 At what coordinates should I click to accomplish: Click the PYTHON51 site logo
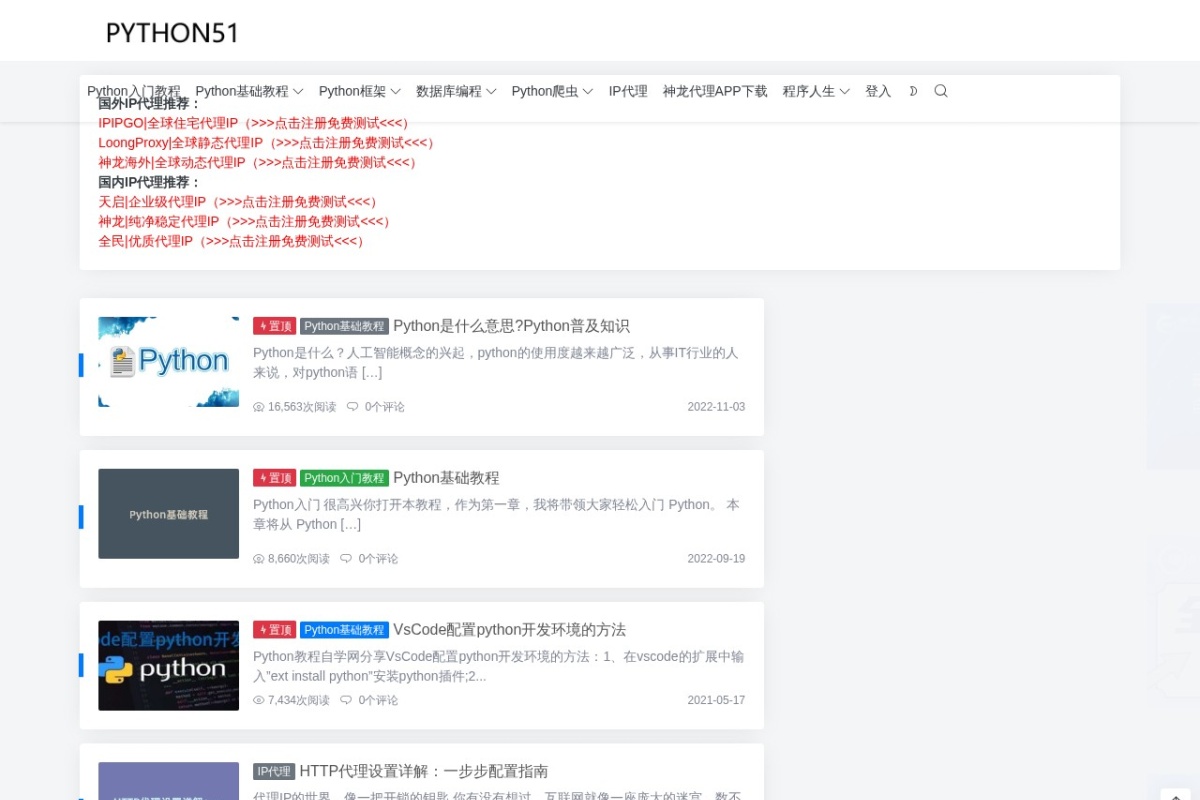click(x=172, y=33)
